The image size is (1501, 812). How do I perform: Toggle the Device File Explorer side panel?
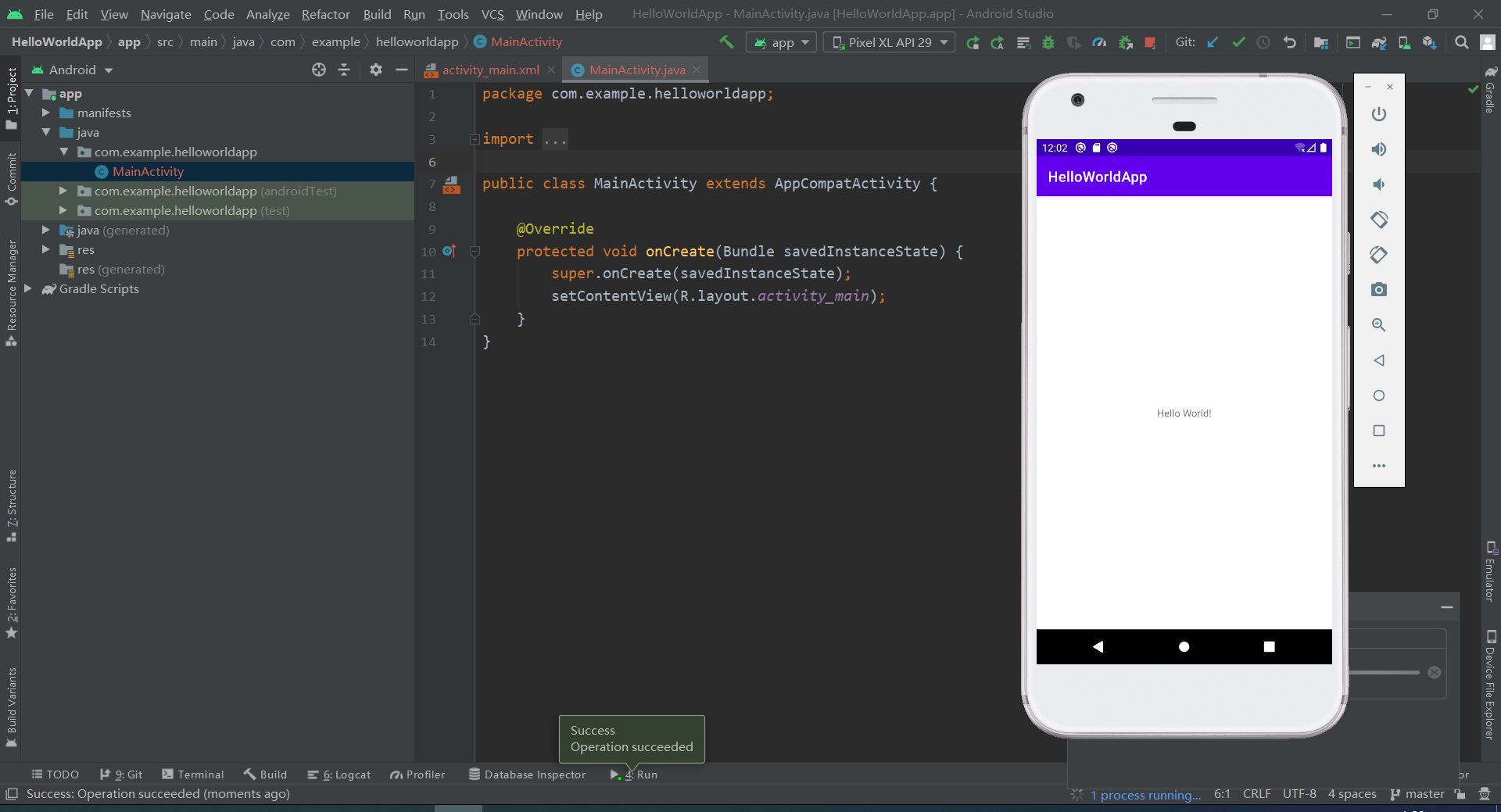[1490, 685]
